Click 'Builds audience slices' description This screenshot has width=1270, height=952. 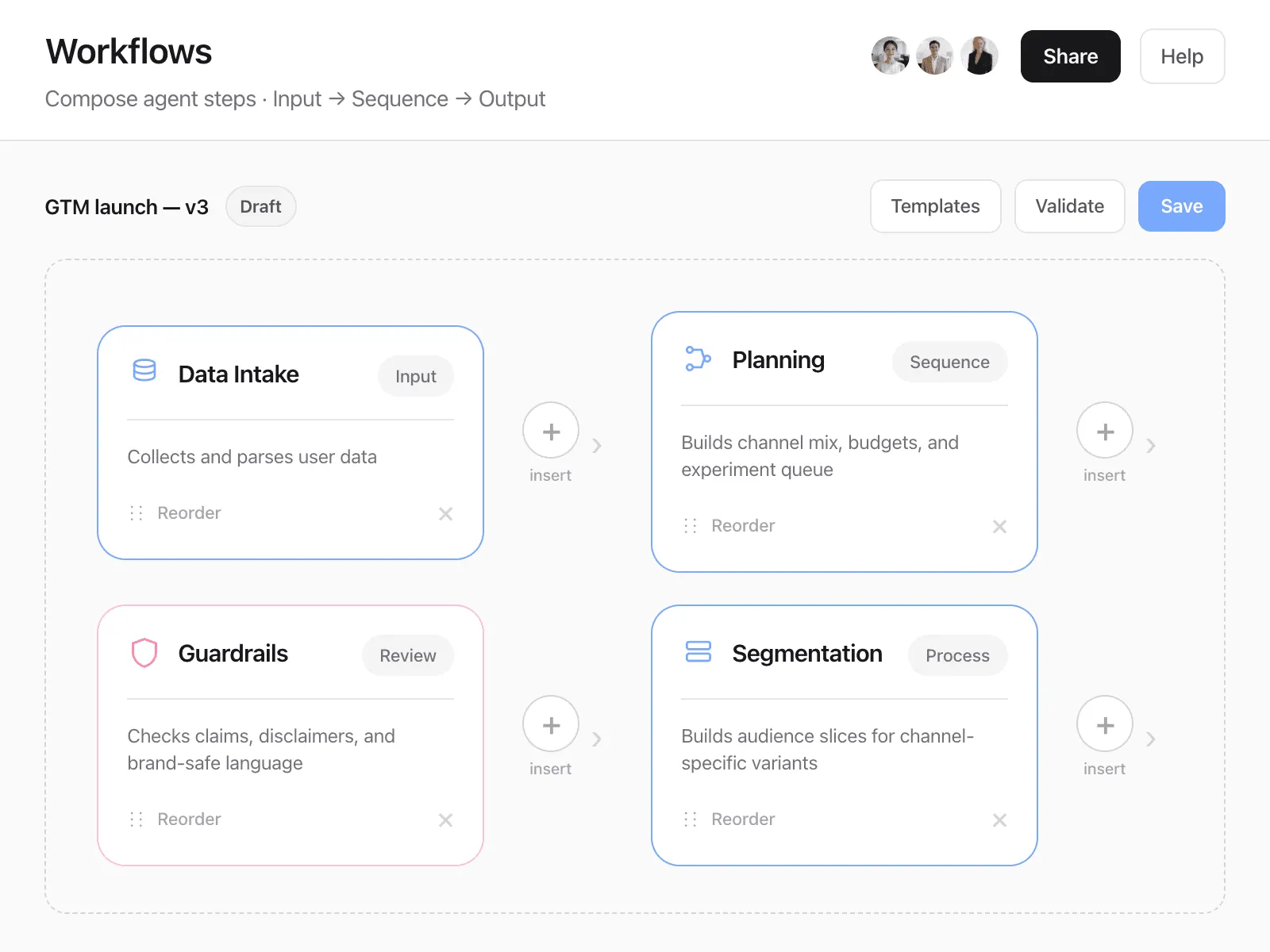click(828, 750)
